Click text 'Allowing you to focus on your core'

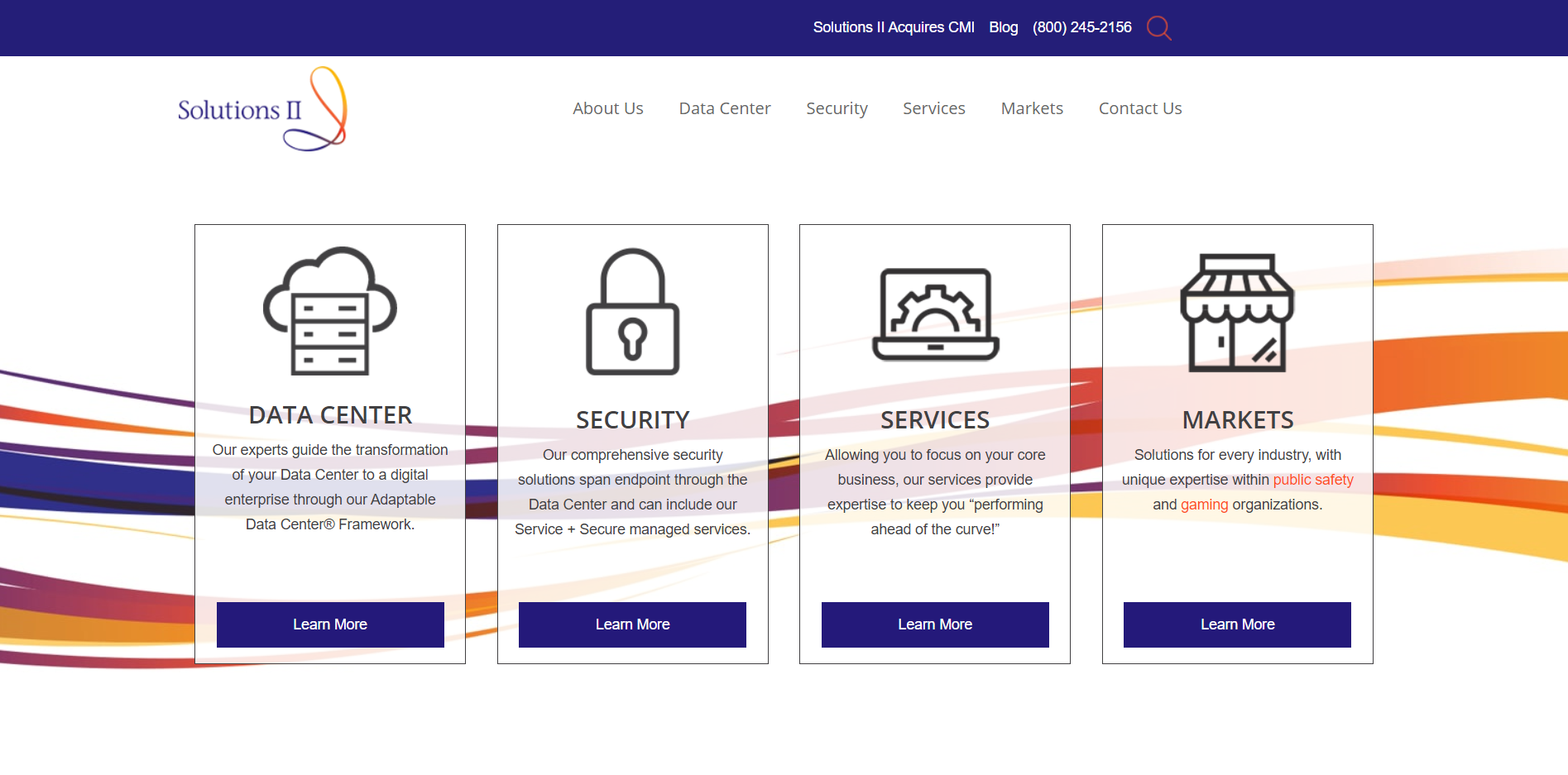click(x=935, y=455)
